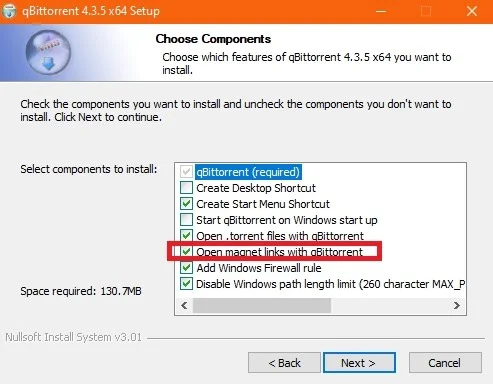Go back with the < Back button

pyautogui.click(x=284, y=363)
